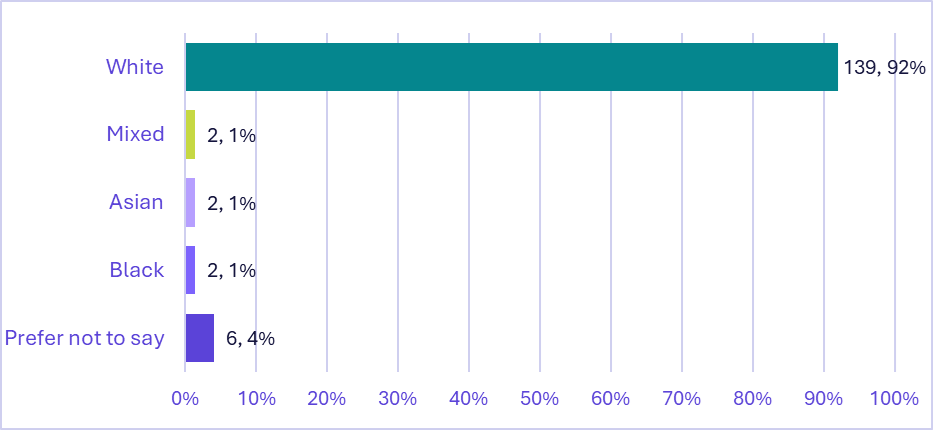Viewport: 933px width, 430px height.
Task: Select the 6, 4% data label
Action: [x=250, y=338]
